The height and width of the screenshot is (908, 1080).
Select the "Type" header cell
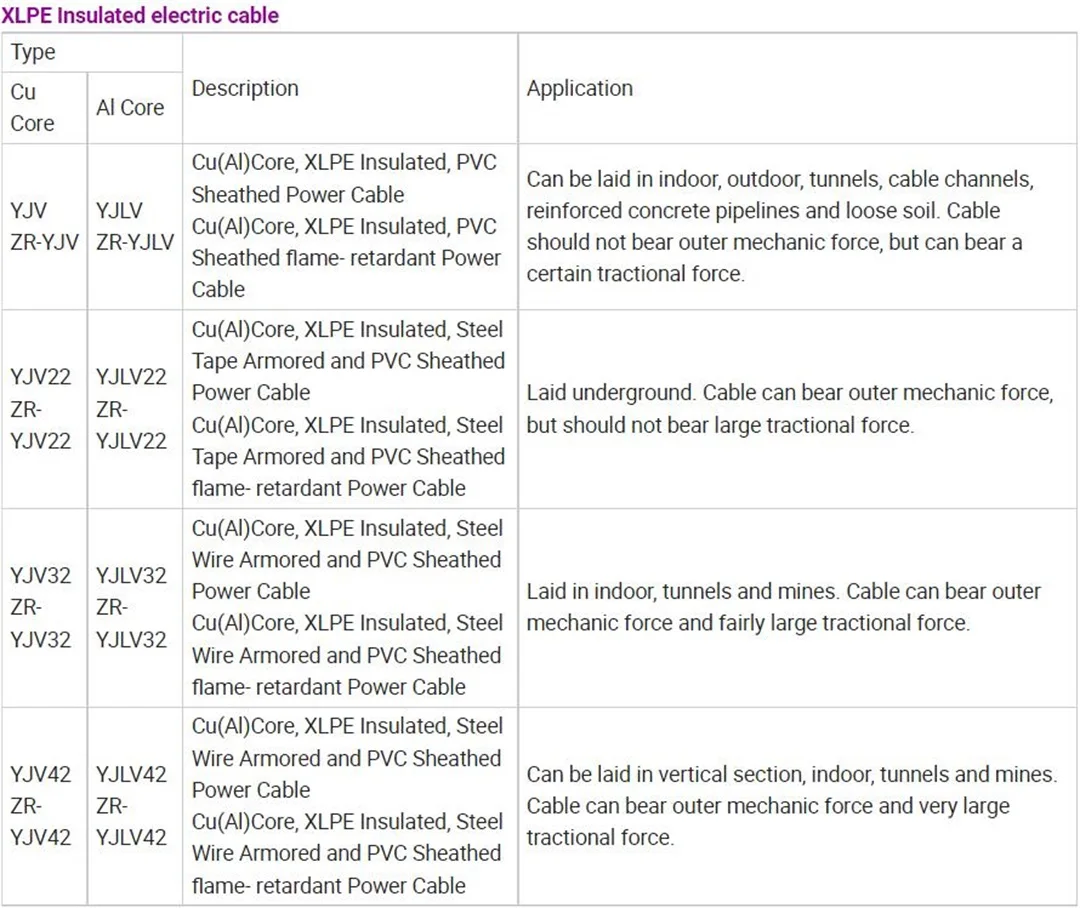coord(34,53)
